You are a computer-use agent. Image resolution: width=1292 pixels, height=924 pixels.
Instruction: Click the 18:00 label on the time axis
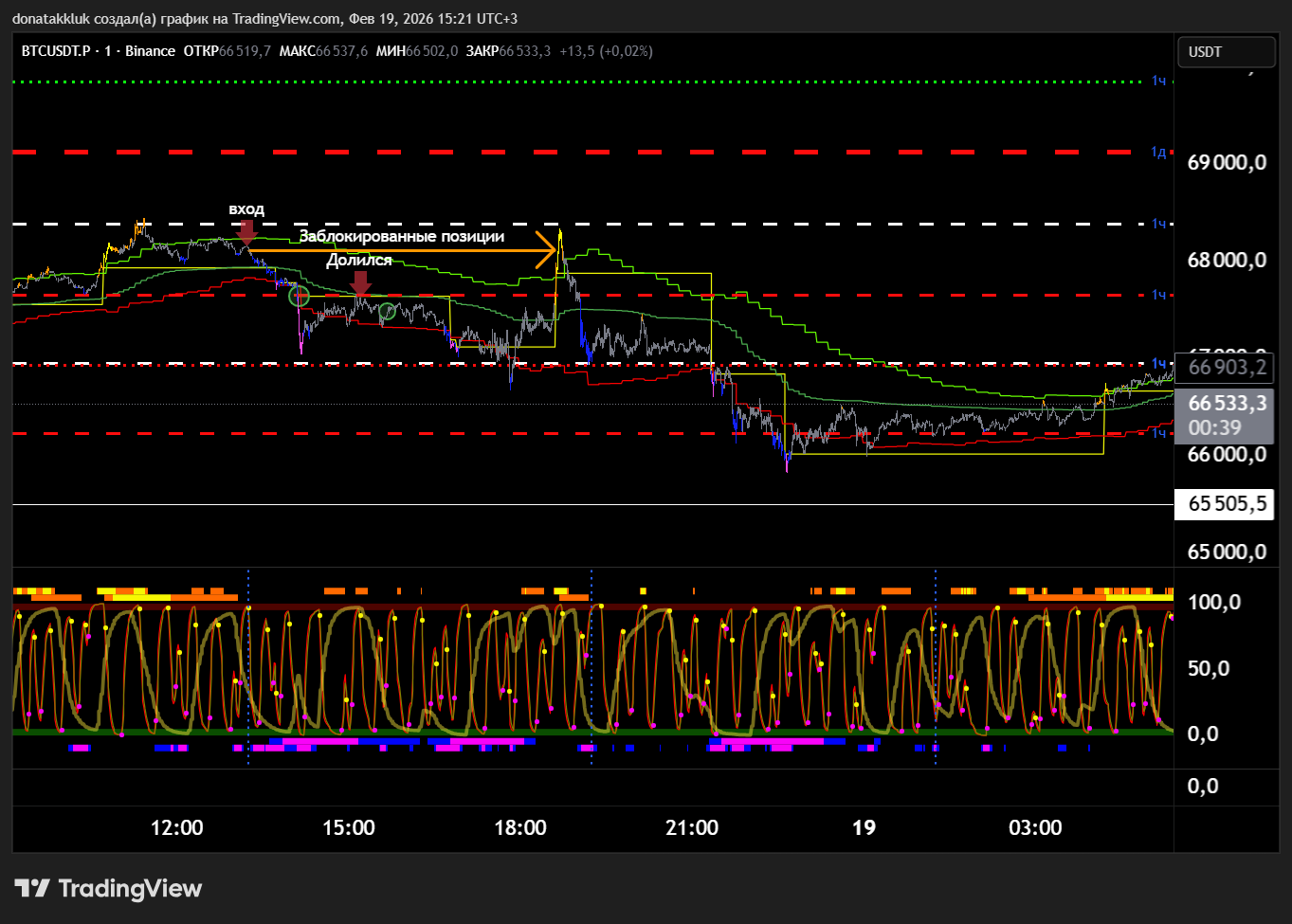point(519,827)
